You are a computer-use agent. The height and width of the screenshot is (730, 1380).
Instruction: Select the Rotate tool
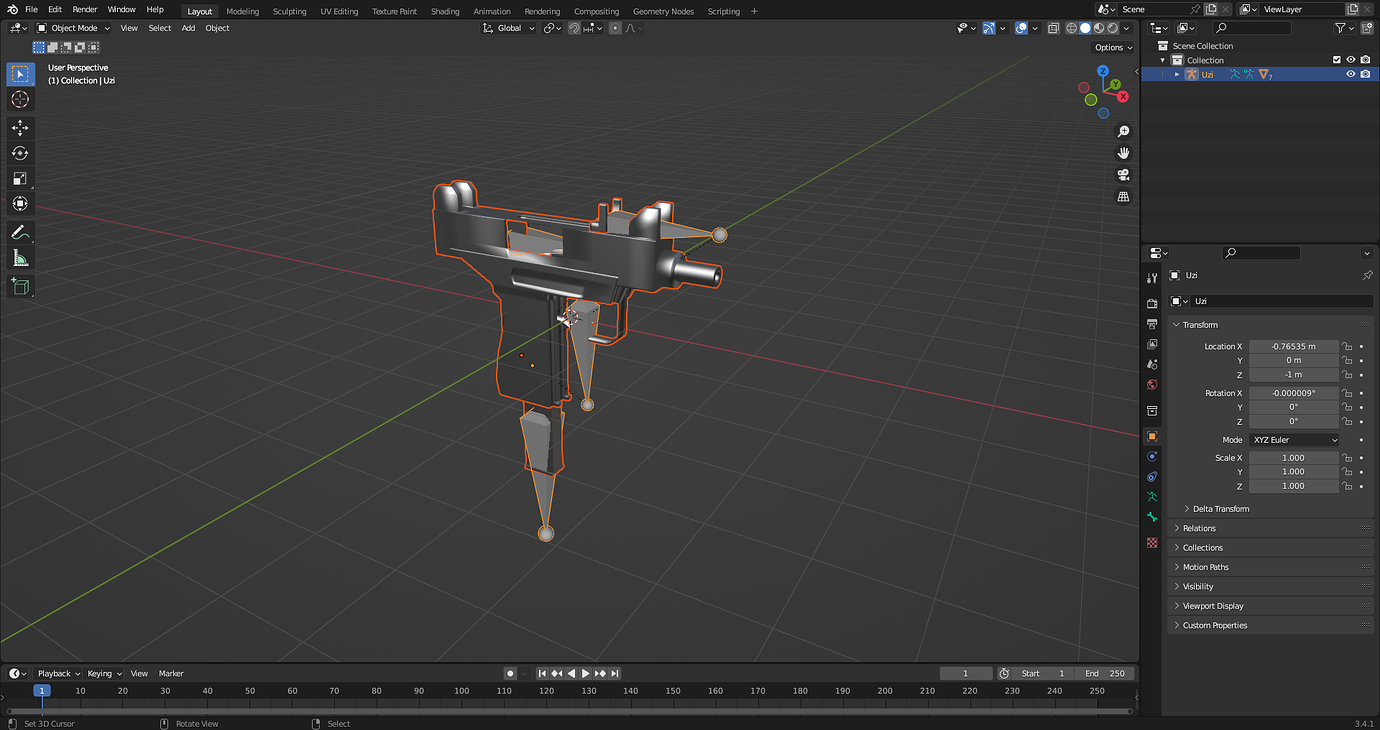[x=20, y=153]
